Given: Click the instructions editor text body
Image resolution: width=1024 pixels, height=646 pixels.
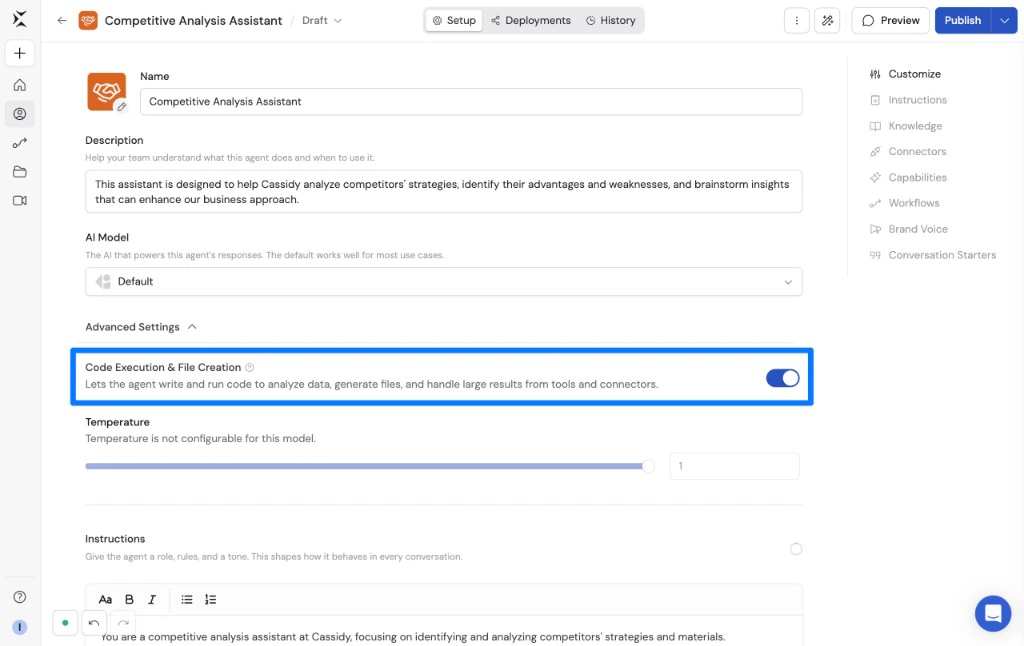Looking at the screenshot, I should (443, 632).
